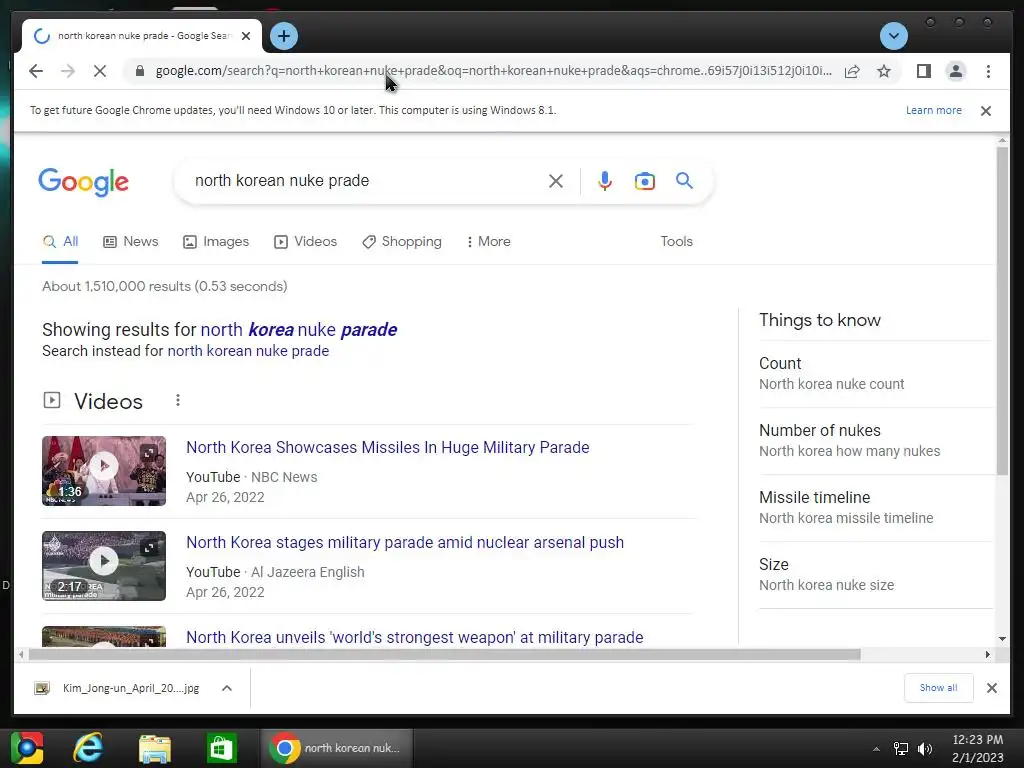The image size is (1024, 768).
Task: Open a new browser tab
Action: pyautogui.click(x=283, y=36)
